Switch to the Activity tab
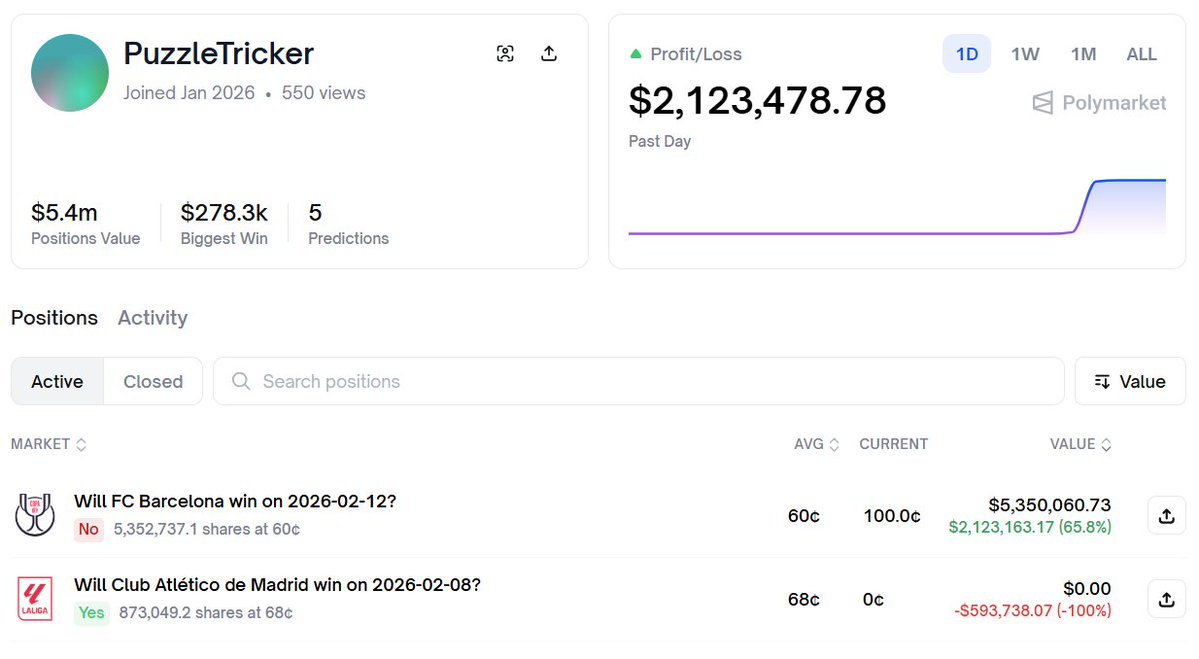 152,318
